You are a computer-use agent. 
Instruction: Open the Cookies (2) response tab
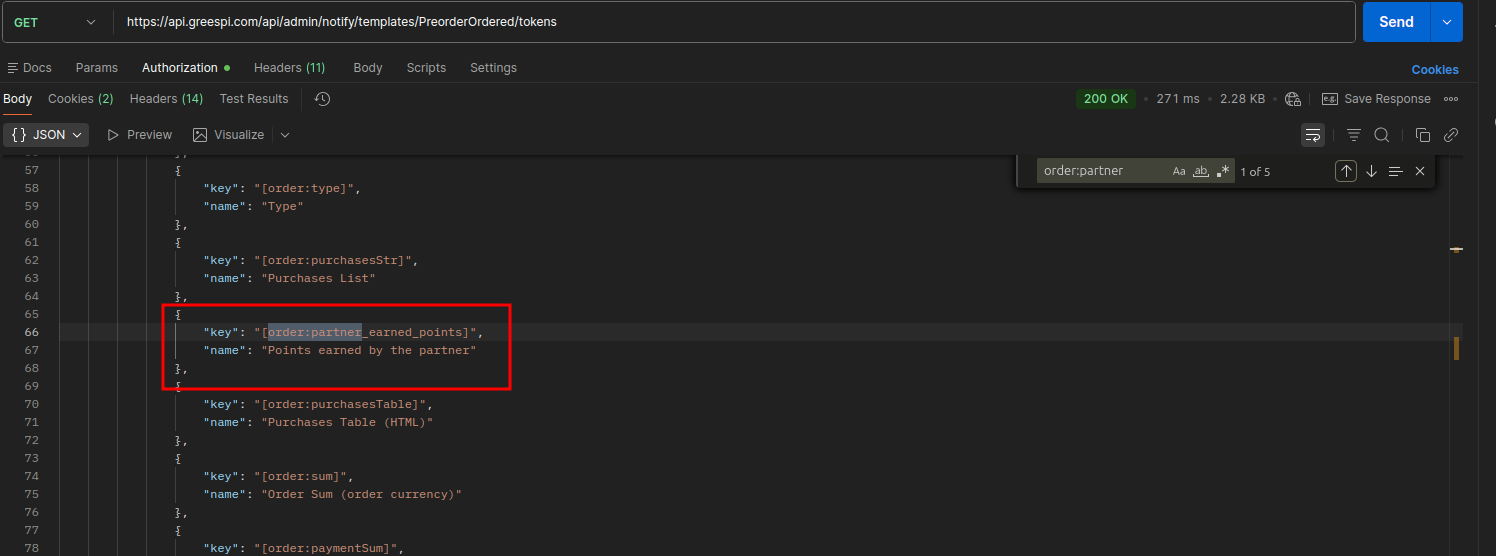click(80, 99)
